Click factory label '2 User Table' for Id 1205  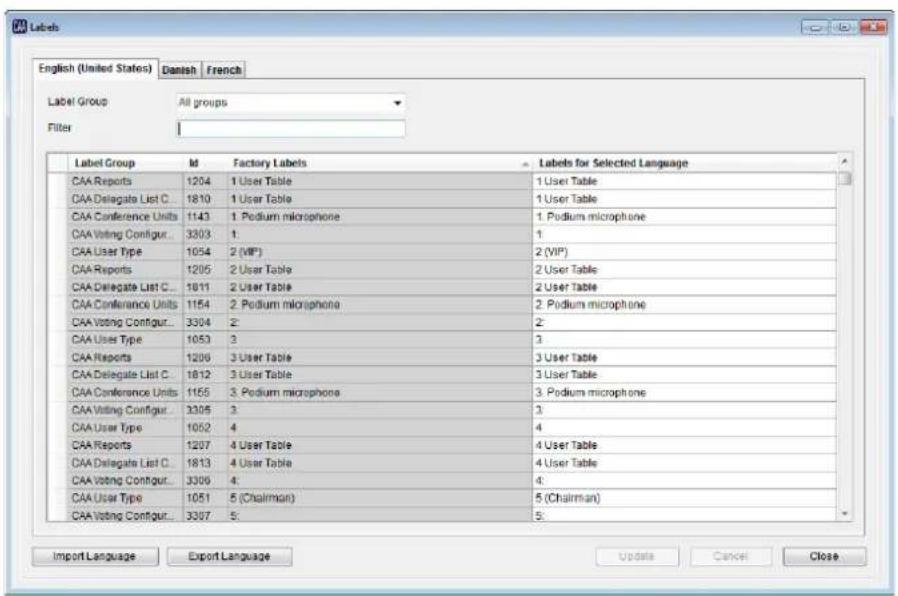[x=379, y=269]
